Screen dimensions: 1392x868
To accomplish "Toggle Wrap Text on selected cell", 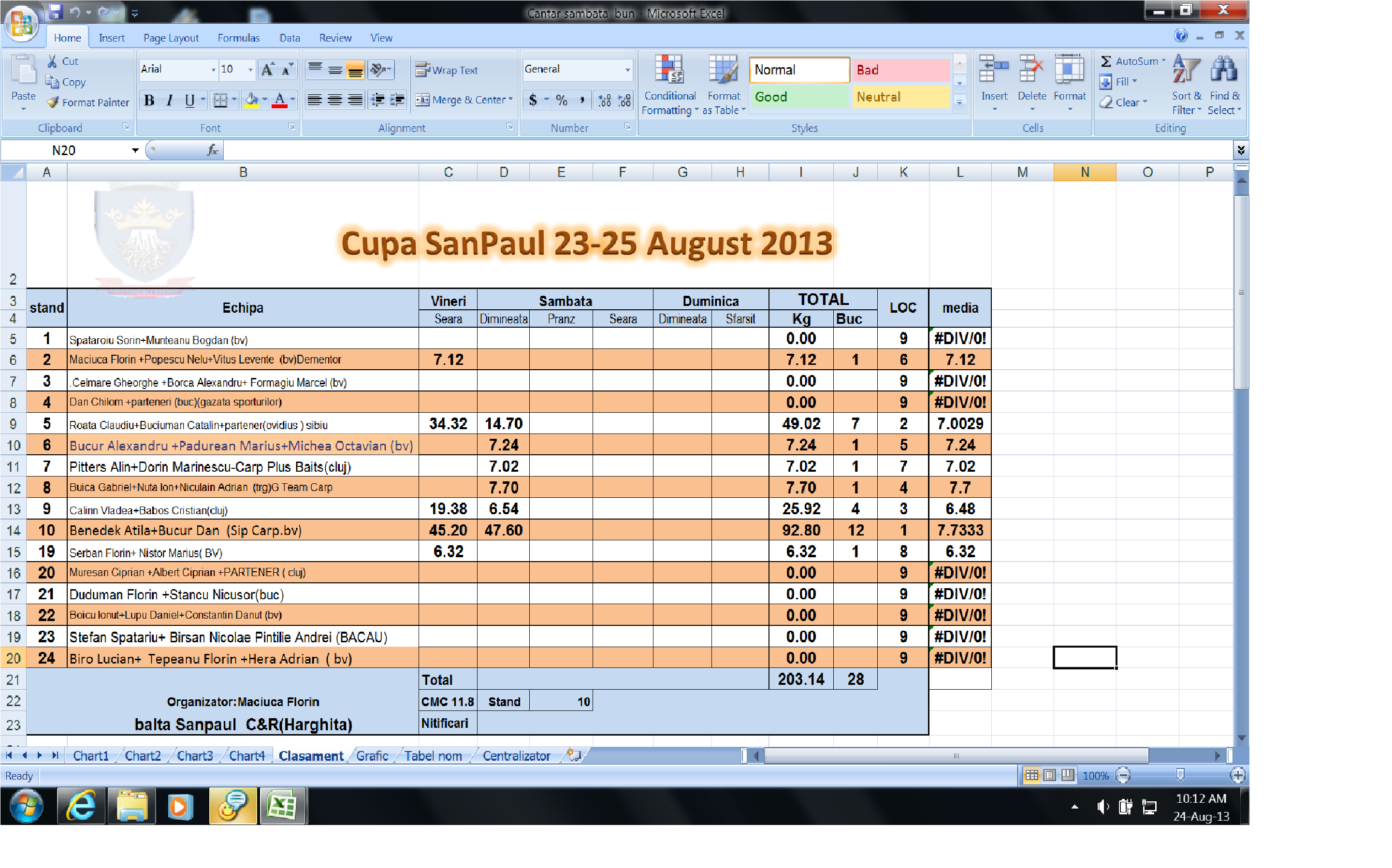I will [x=447, y=70].
